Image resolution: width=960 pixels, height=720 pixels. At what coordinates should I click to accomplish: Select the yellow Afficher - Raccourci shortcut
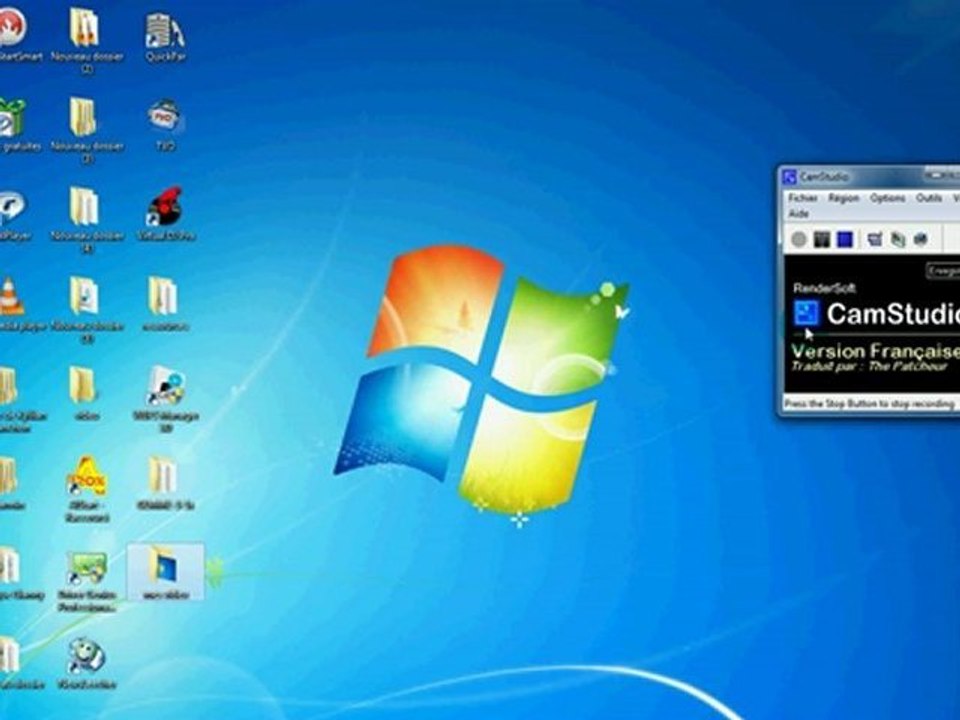click(x=87, y=489)
